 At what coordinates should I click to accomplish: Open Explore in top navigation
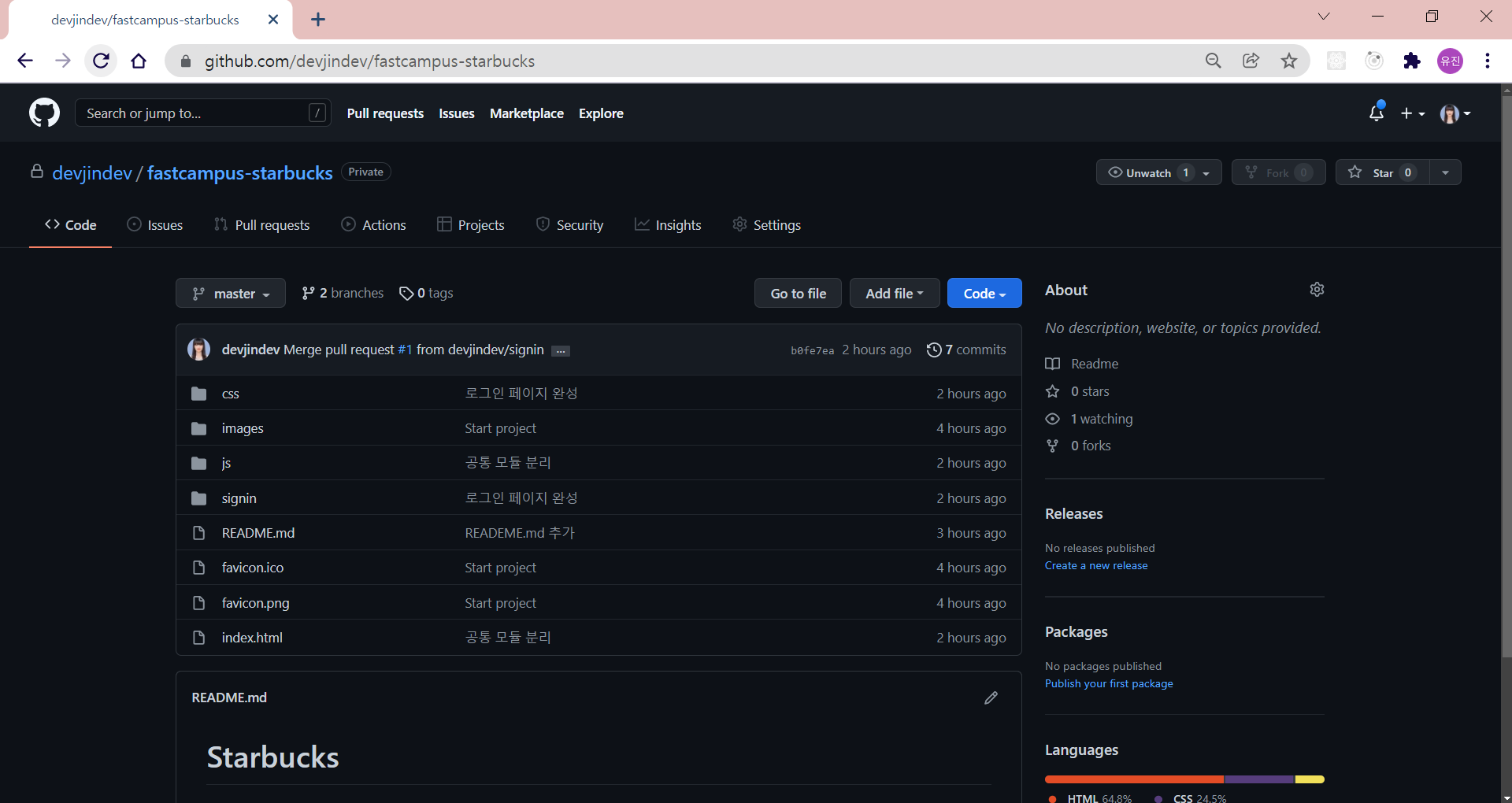pyautogui.click(x=601, y=113)
